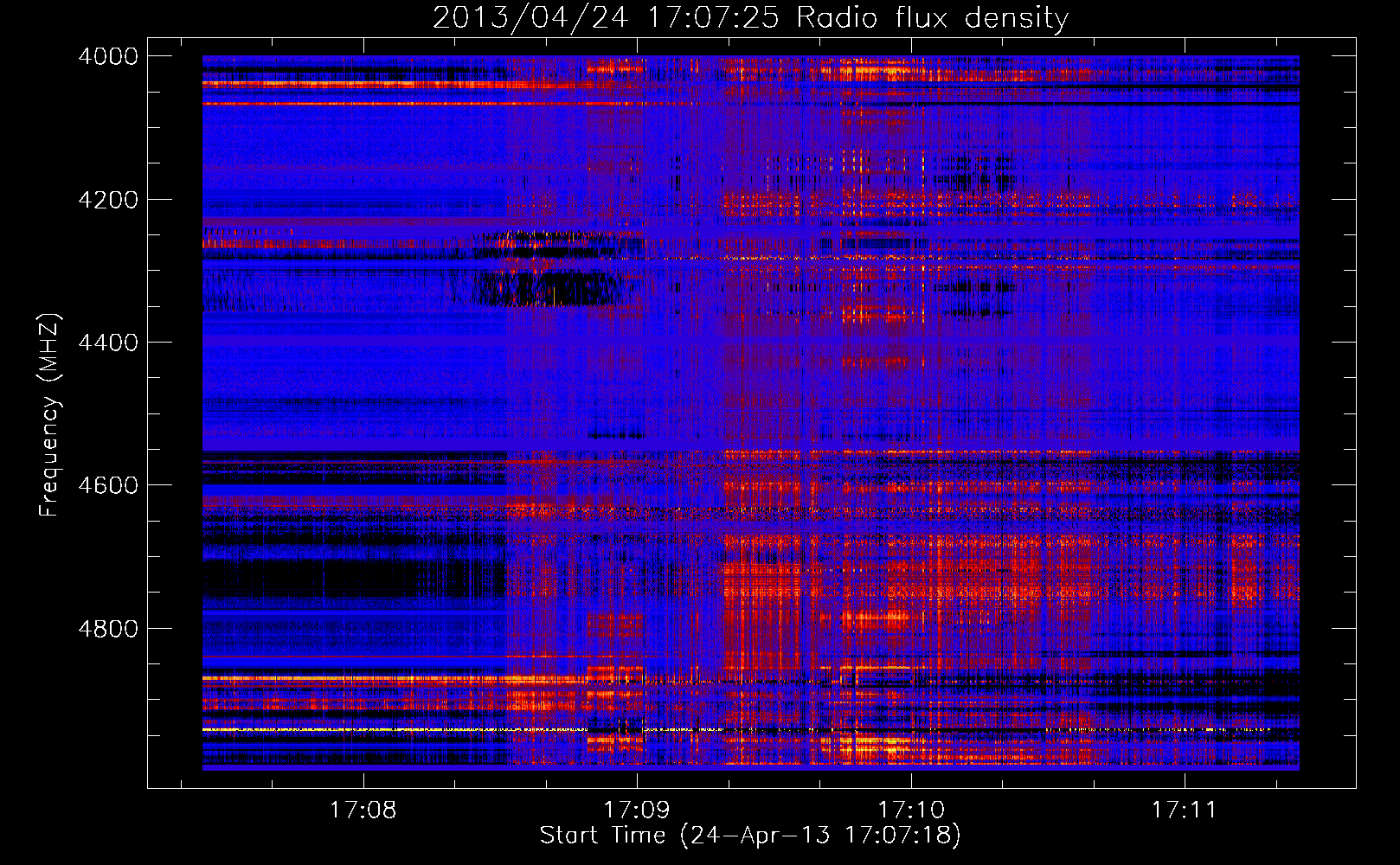Click the plot title with date and time
The width and height of the screenshot is (1400, 865).
(x=750, y=17)
